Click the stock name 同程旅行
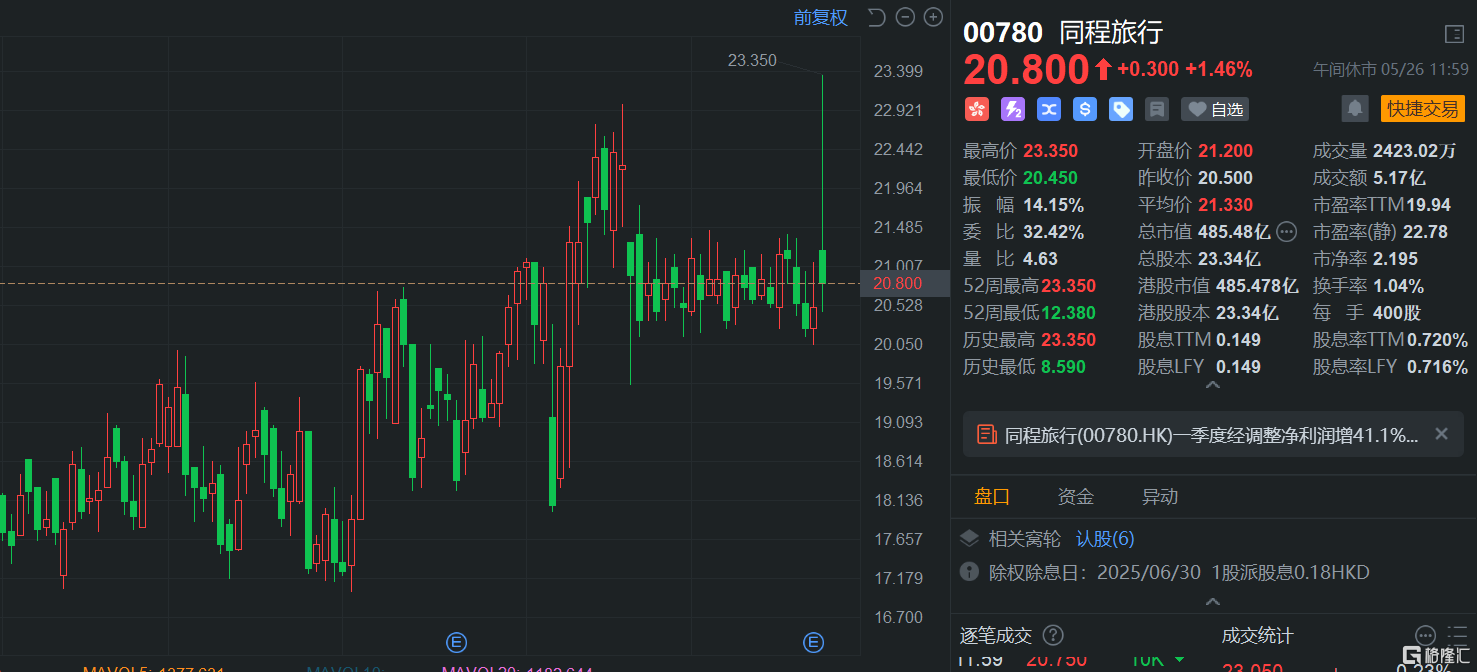This screenshot has height=672, width=1477. click(x=1111, y=33)
